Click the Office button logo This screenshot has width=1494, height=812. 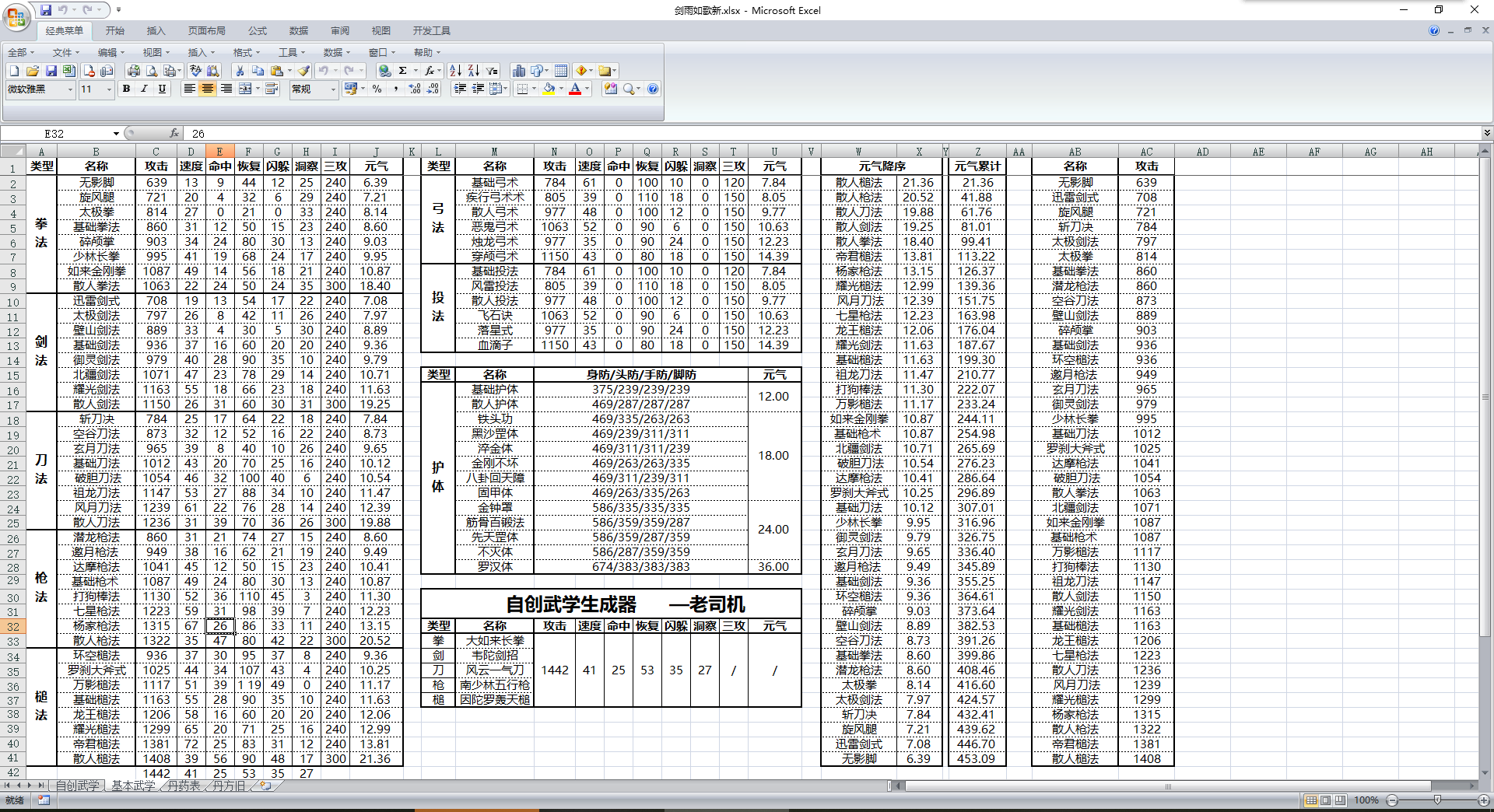(x=16, y=16)
